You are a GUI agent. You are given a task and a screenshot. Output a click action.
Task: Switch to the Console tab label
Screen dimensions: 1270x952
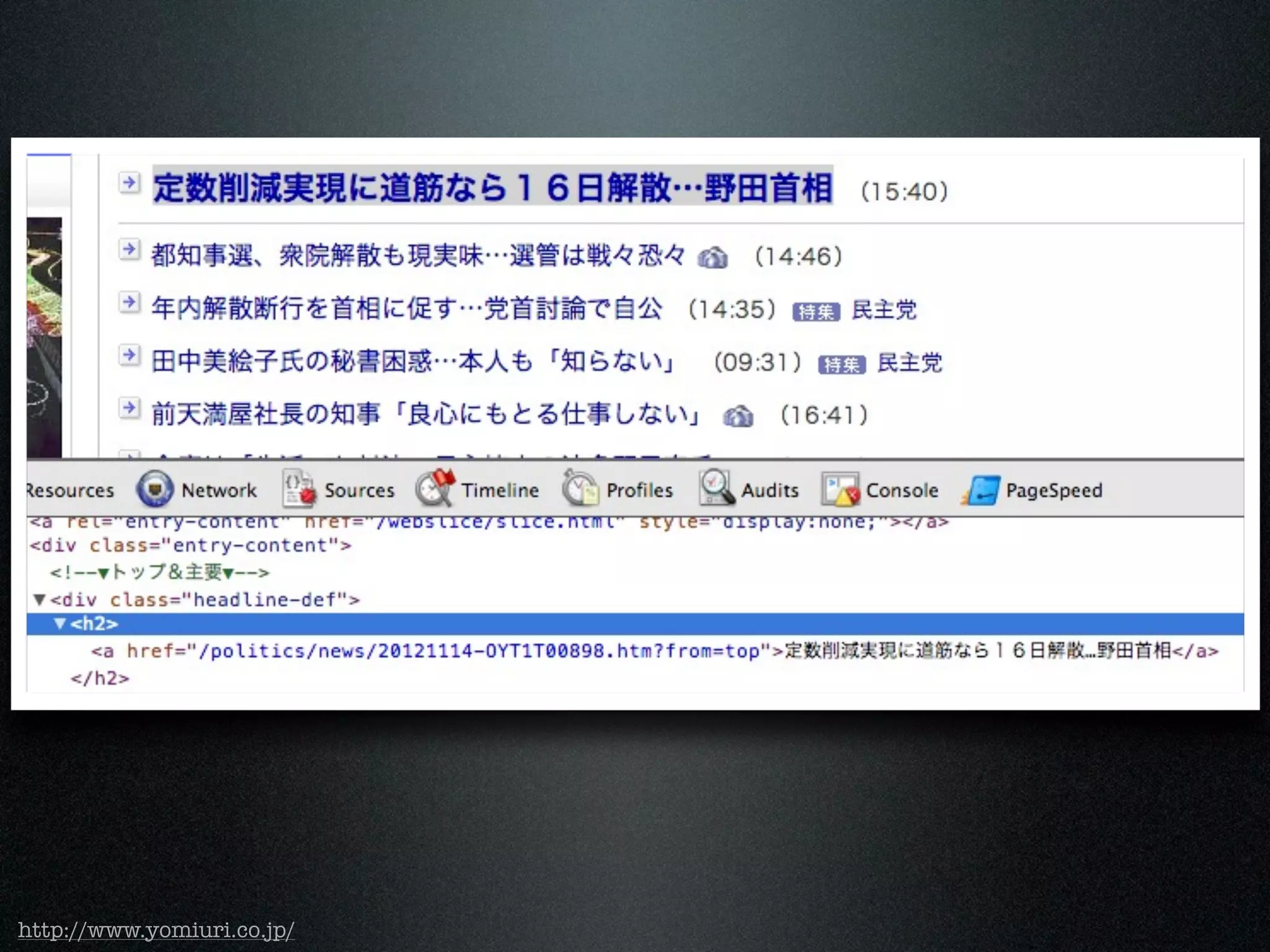pyautogui.click(x=902, y=490)
